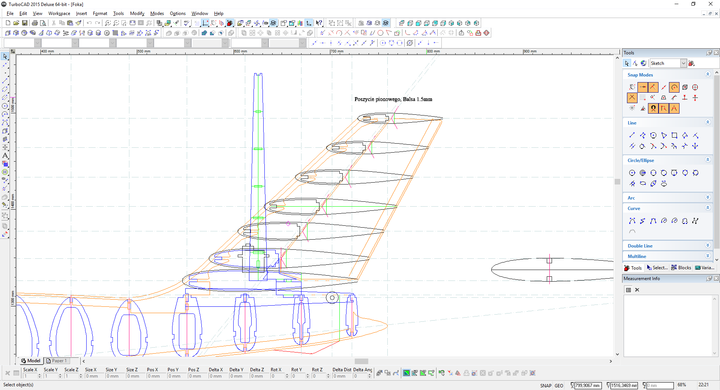Toggle the Arc center snap mode

674,87
